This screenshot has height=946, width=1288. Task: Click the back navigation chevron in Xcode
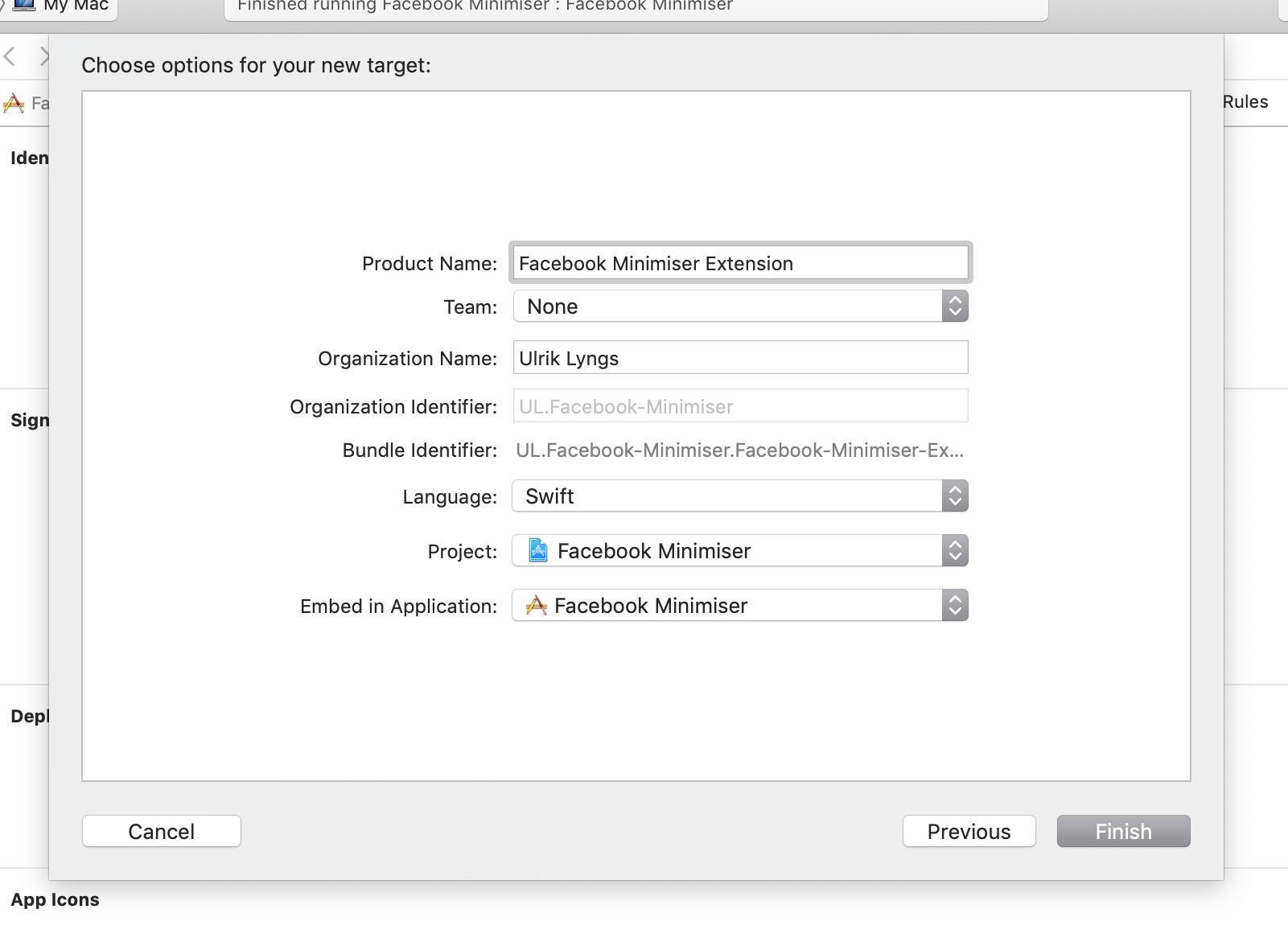pos(10,56)
